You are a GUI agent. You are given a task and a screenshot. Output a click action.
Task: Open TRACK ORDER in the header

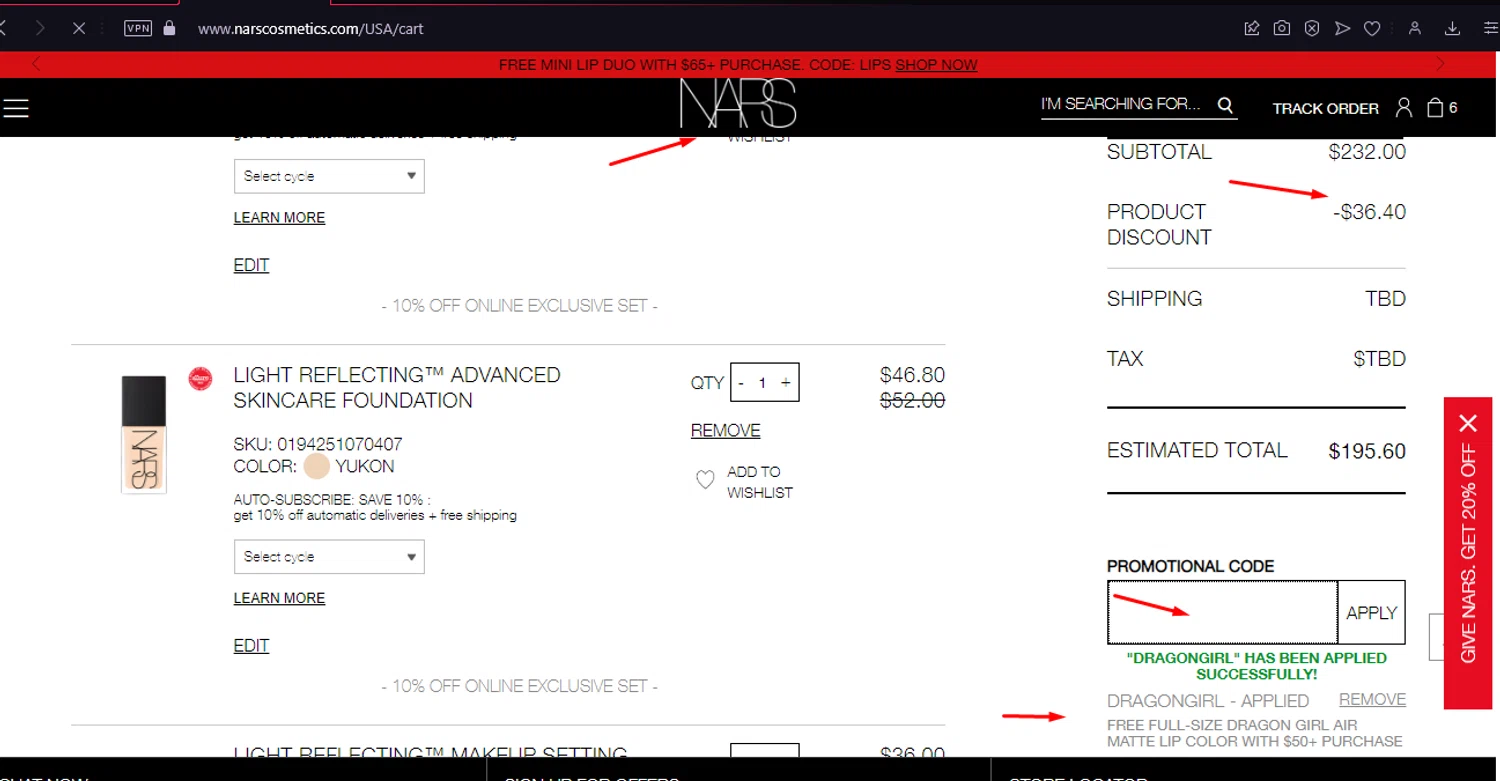[1325, 108]
